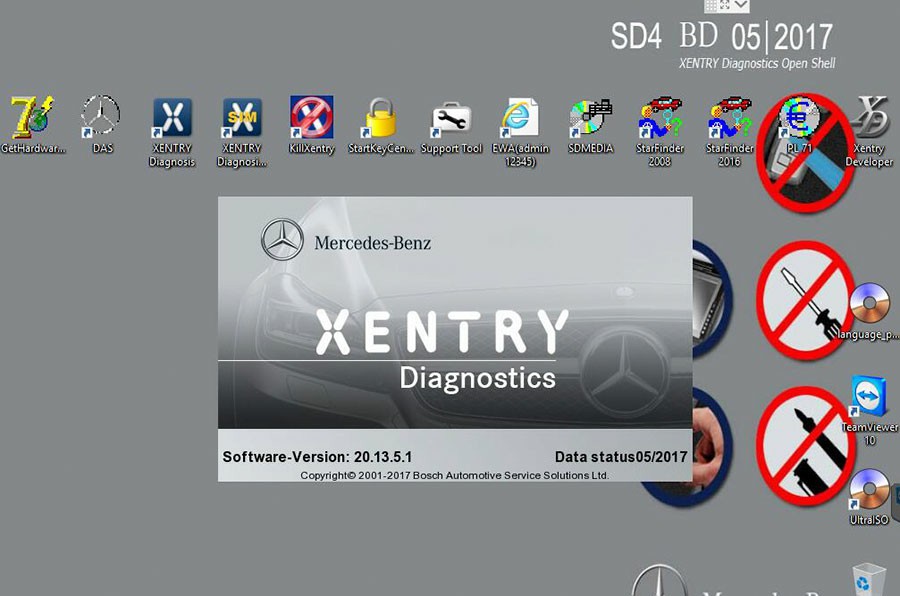Launch StarFinder 2016
The width and height of the screenshot is (900, 596).
coord(729,118)
